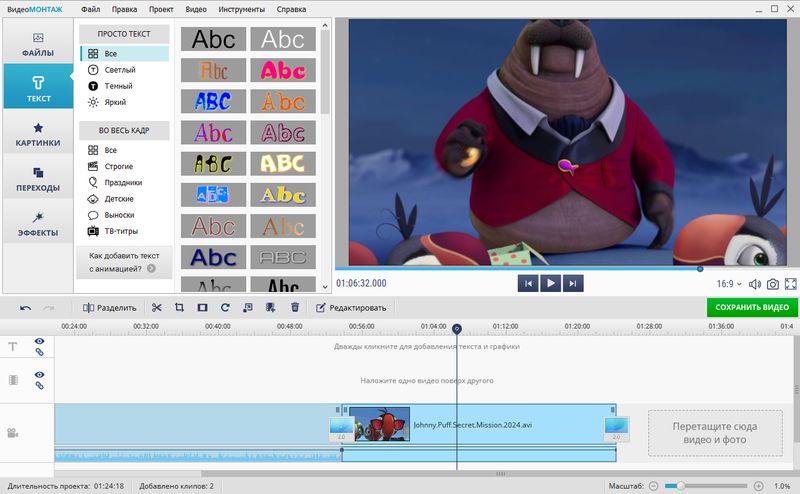Toggle overlay video track visibility eye
Viewport: 800px width, 494px height.
tap(40, 374)
